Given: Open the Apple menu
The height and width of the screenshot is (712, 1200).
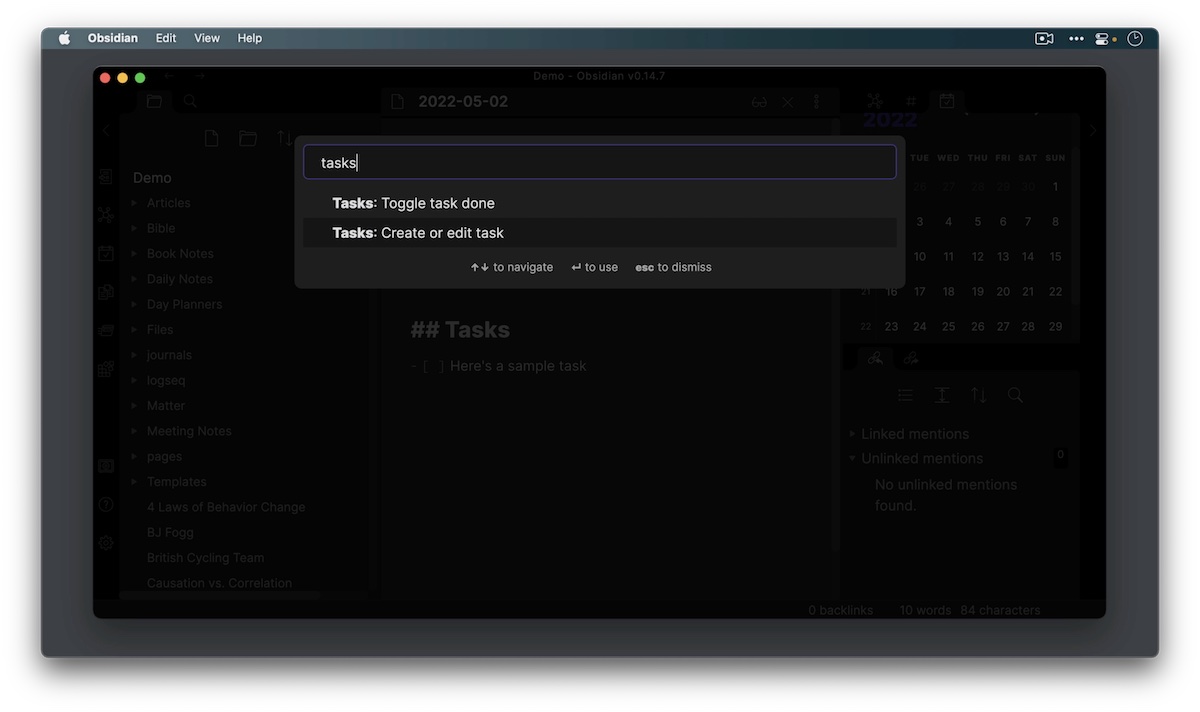Looking at the screenshot, I should pos(65,38).
